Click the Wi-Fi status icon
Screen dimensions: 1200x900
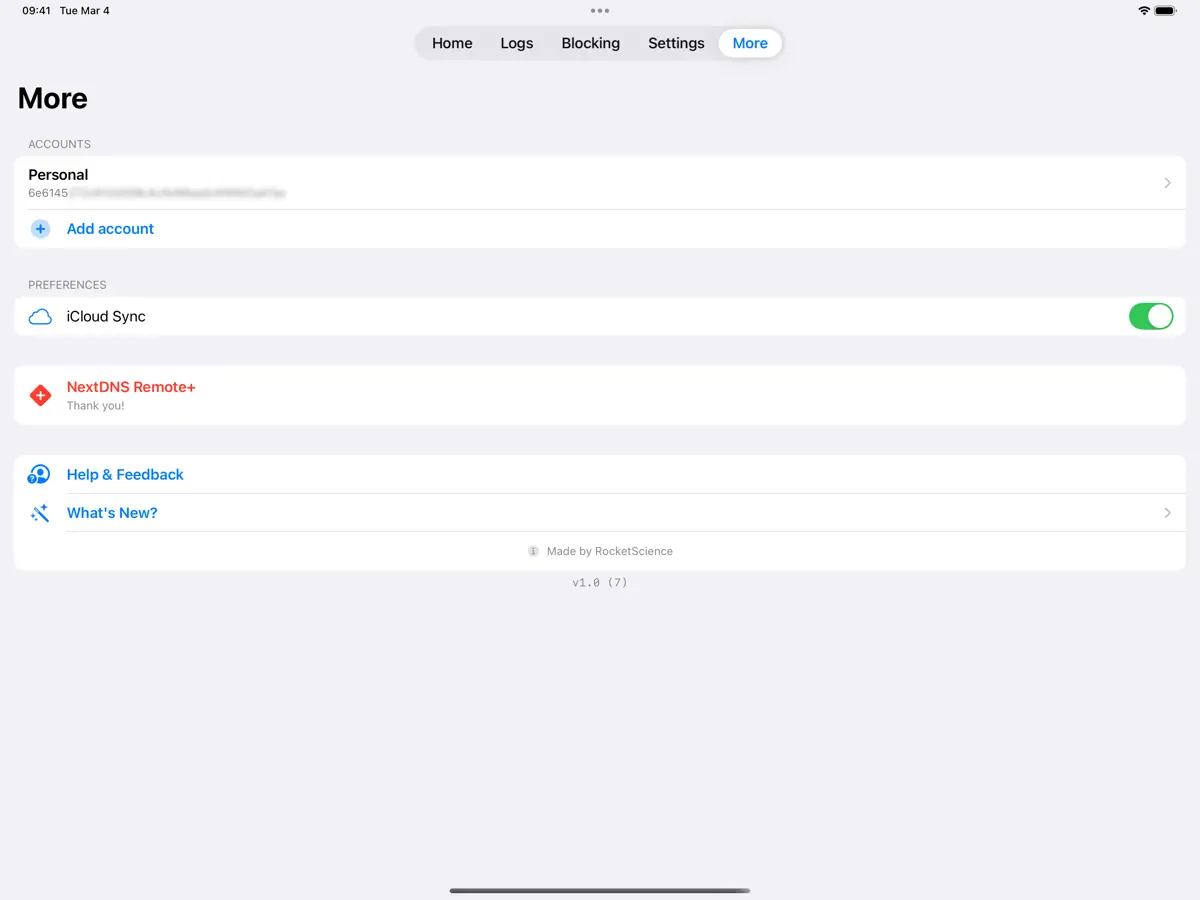pyautogui.click(x=1144, y=11)
